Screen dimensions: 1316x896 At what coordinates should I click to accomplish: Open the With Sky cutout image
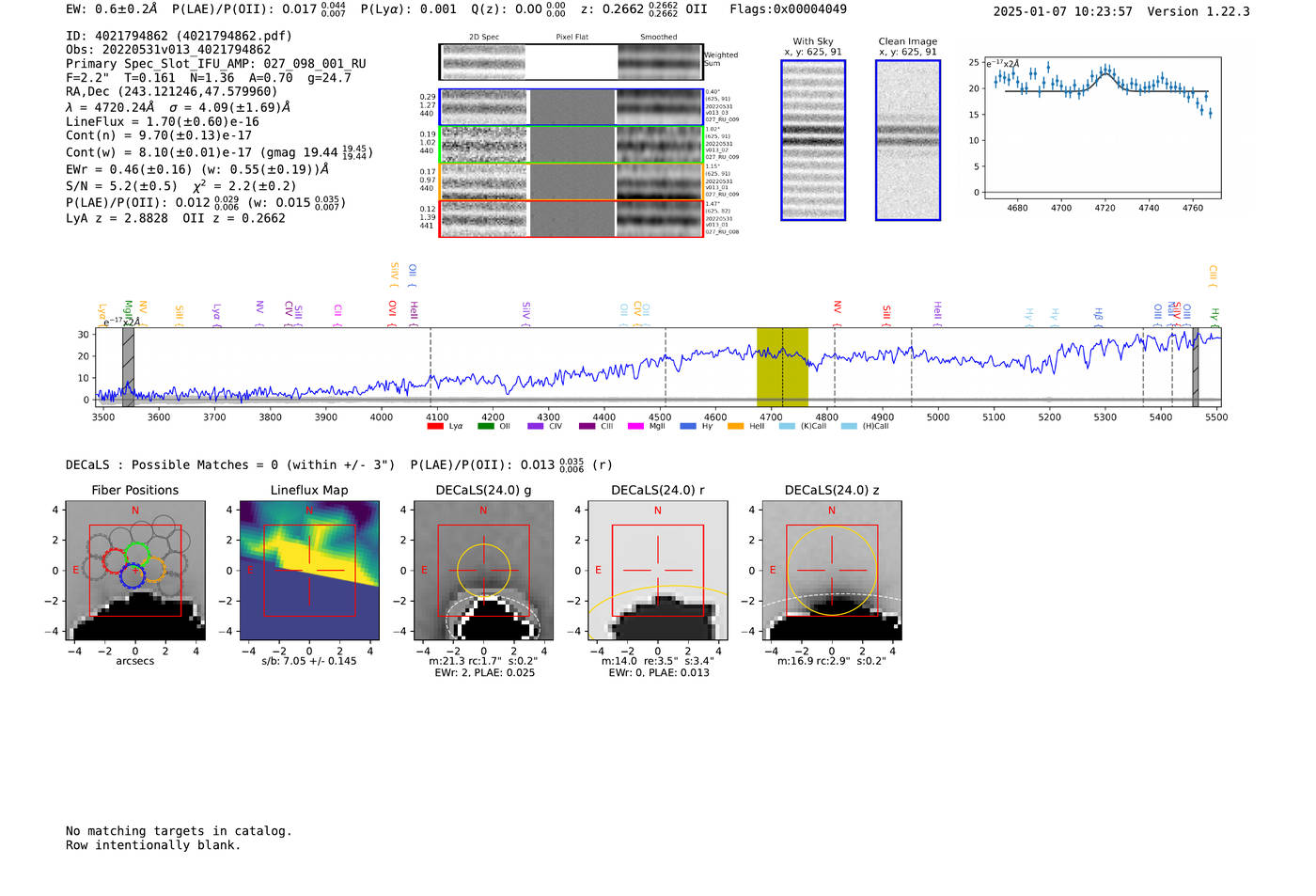pos(813,140)
